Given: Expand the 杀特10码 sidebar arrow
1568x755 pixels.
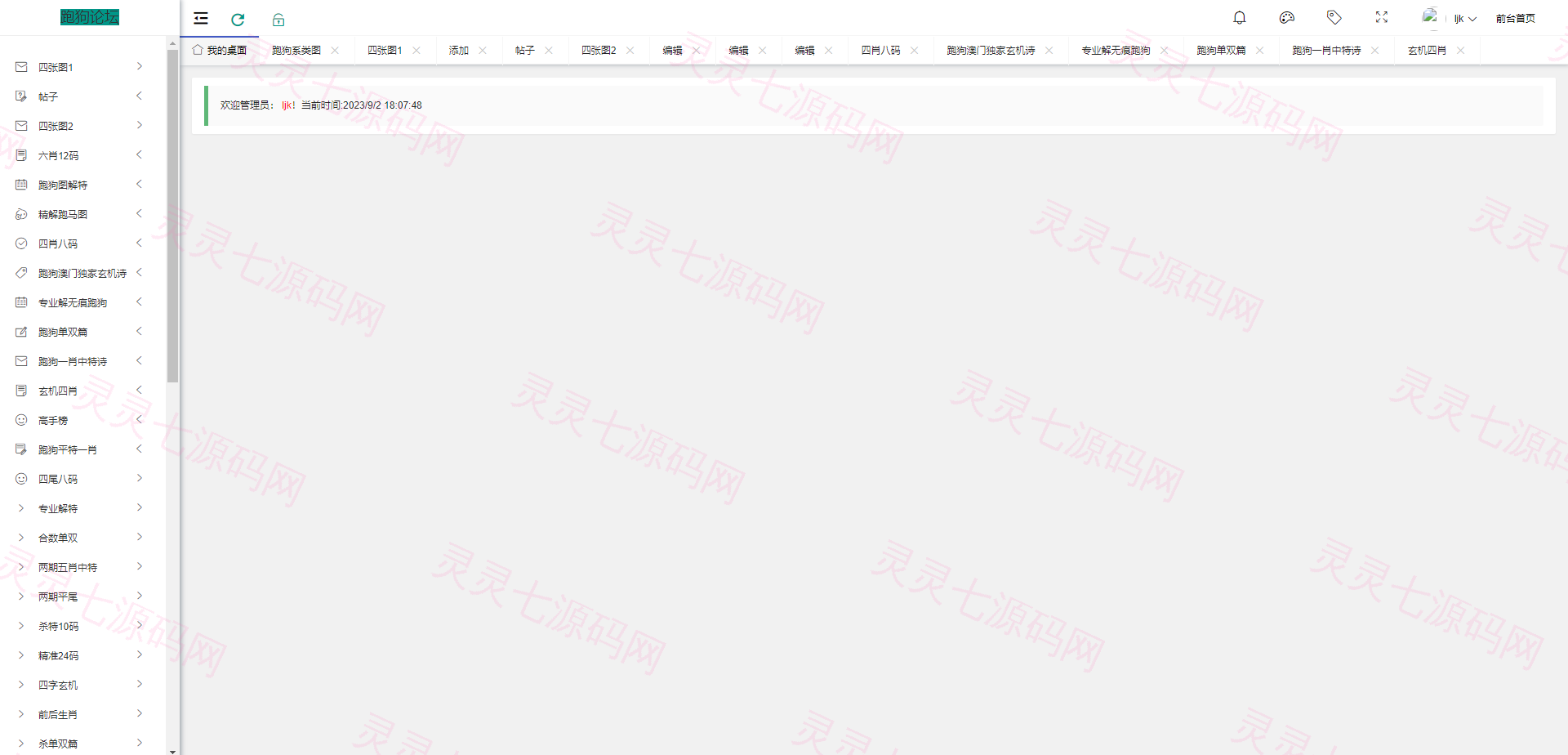Looking at the screenshot, I should coord(140,625).
